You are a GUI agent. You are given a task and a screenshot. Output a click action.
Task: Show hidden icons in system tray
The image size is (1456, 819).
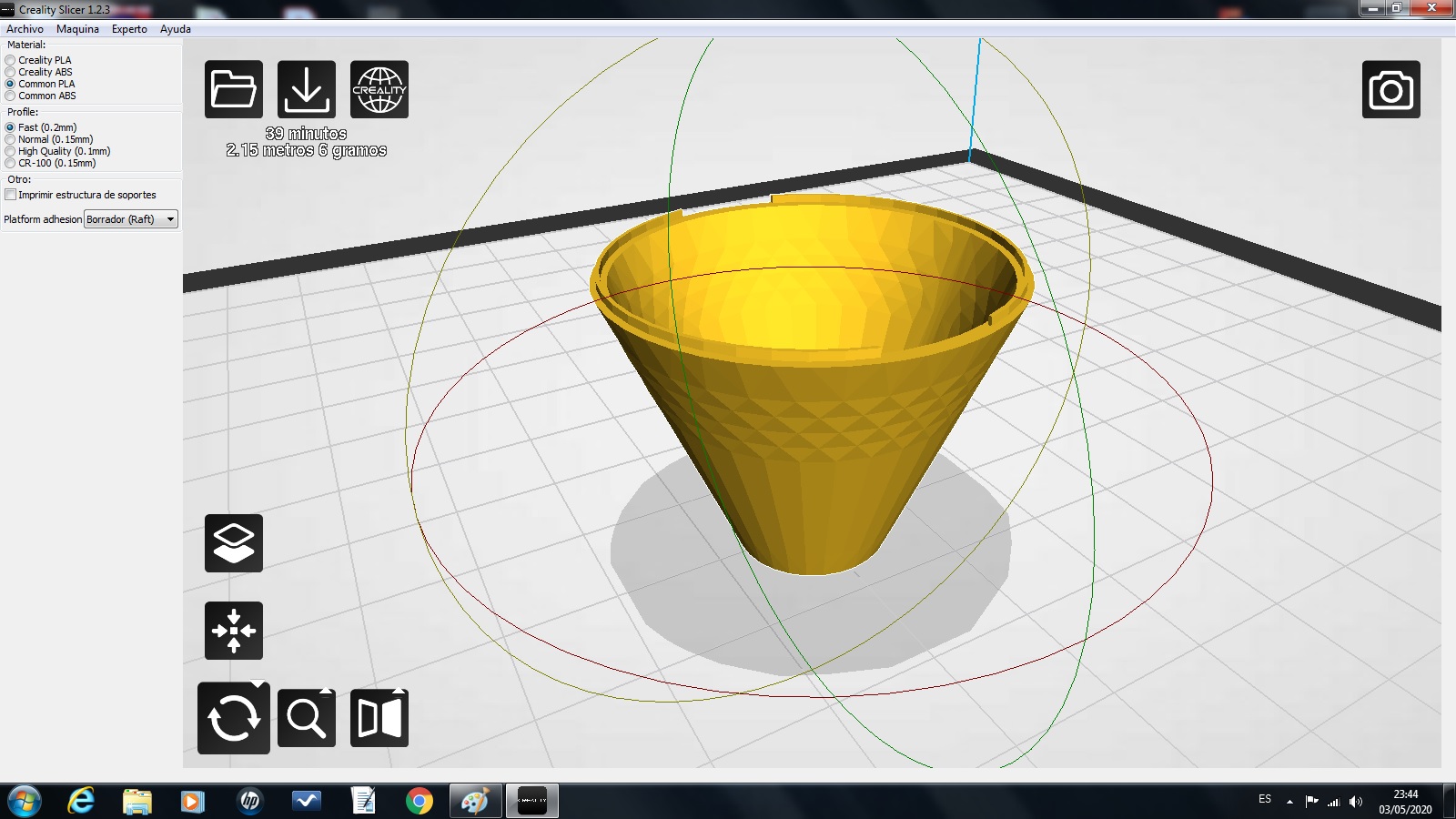click(1289, 801)
